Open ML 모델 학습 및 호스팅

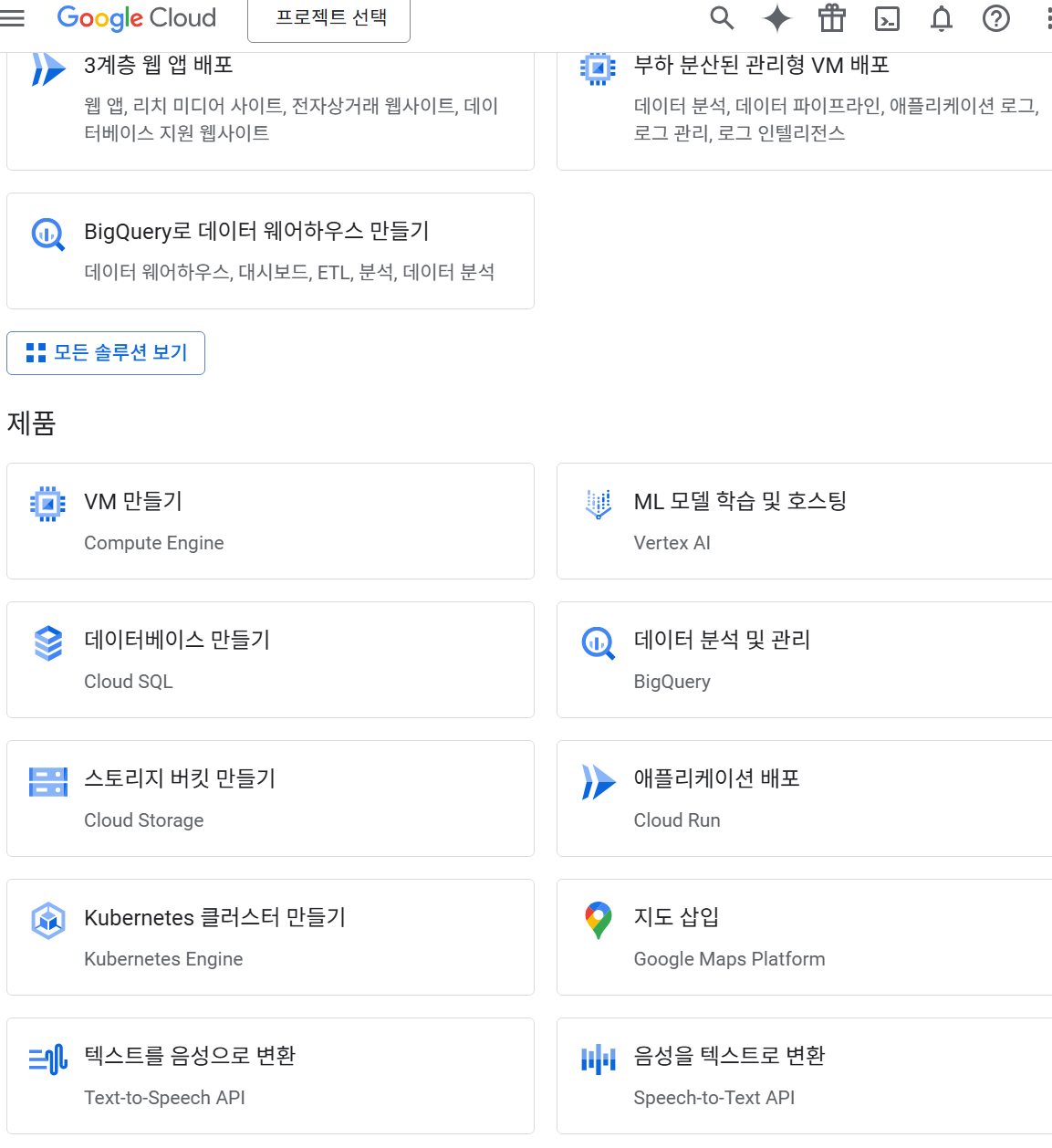point(740,501)
